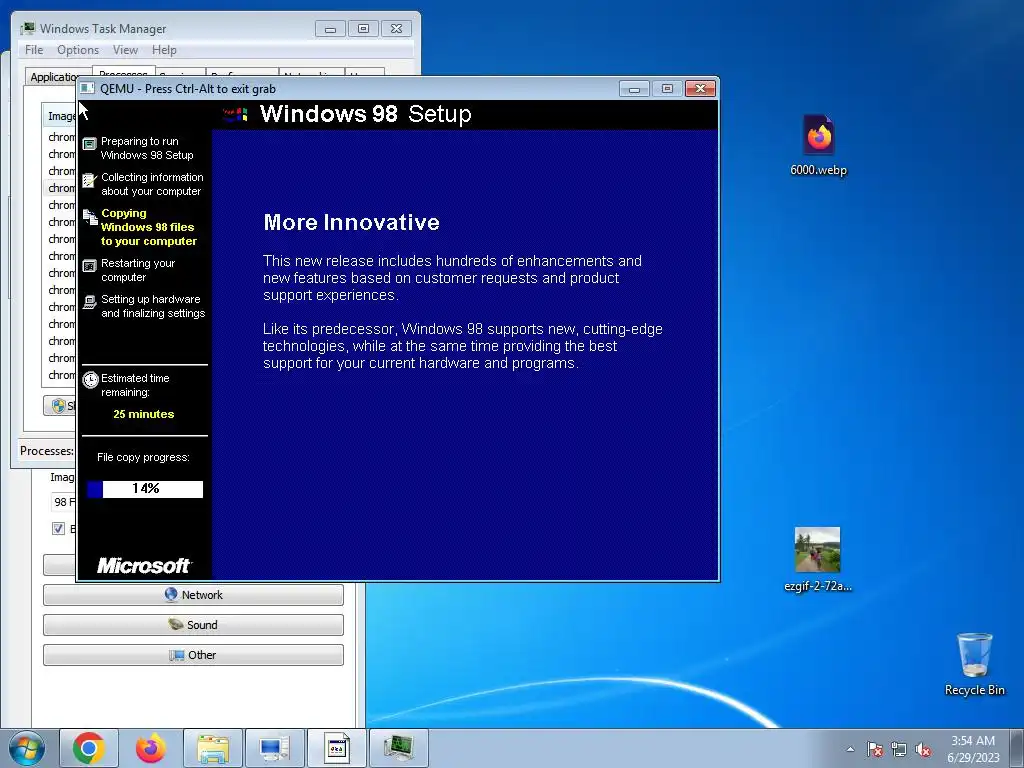
Task: Click the Preparing to run Setup step icon
Action: 89,144
